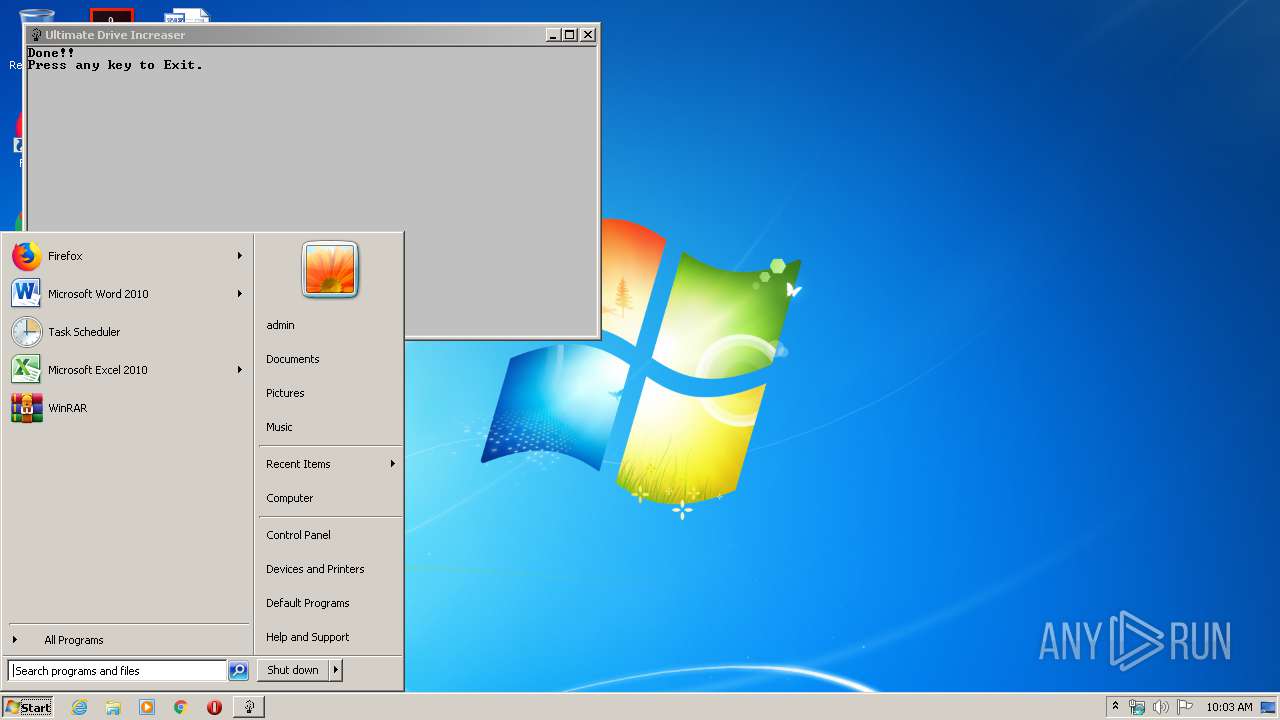The height and width of the screenshot is (720, 1280).
Task: Open Help and Support
Action: pyautogui.click(x=330, y=637)
